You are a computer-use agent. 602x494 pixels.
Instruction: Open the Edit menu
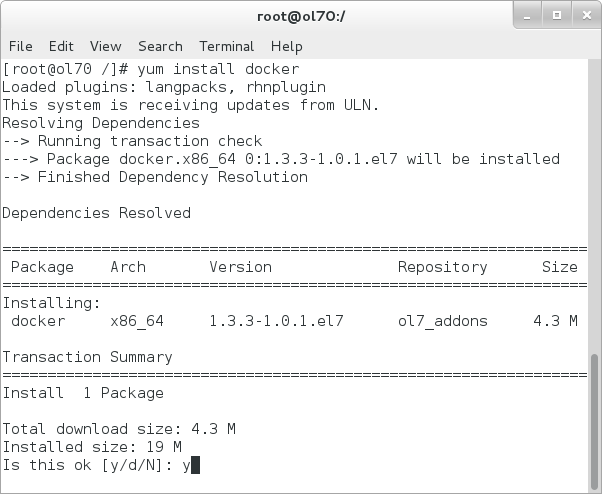61,46
